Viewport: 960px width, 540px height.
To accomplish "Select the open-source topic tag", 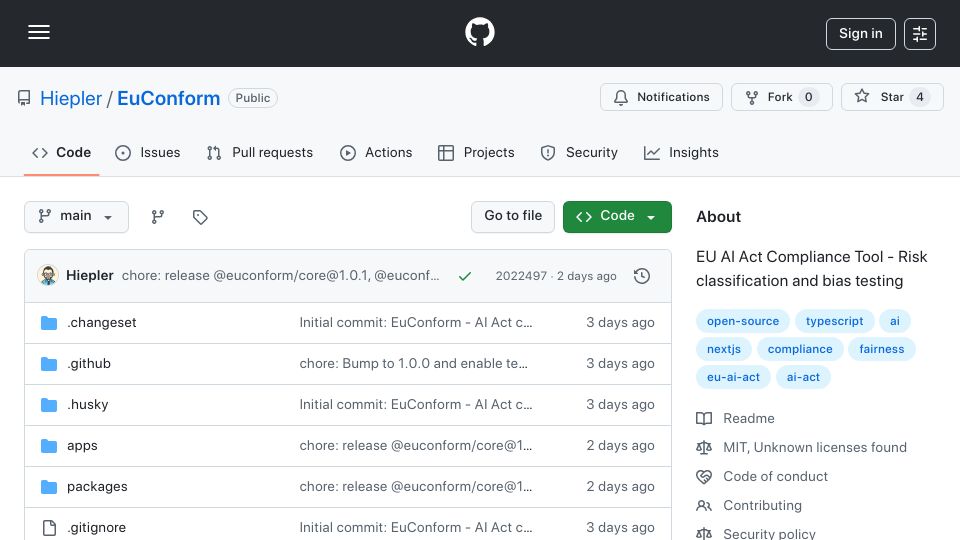I will click(743, 321).
